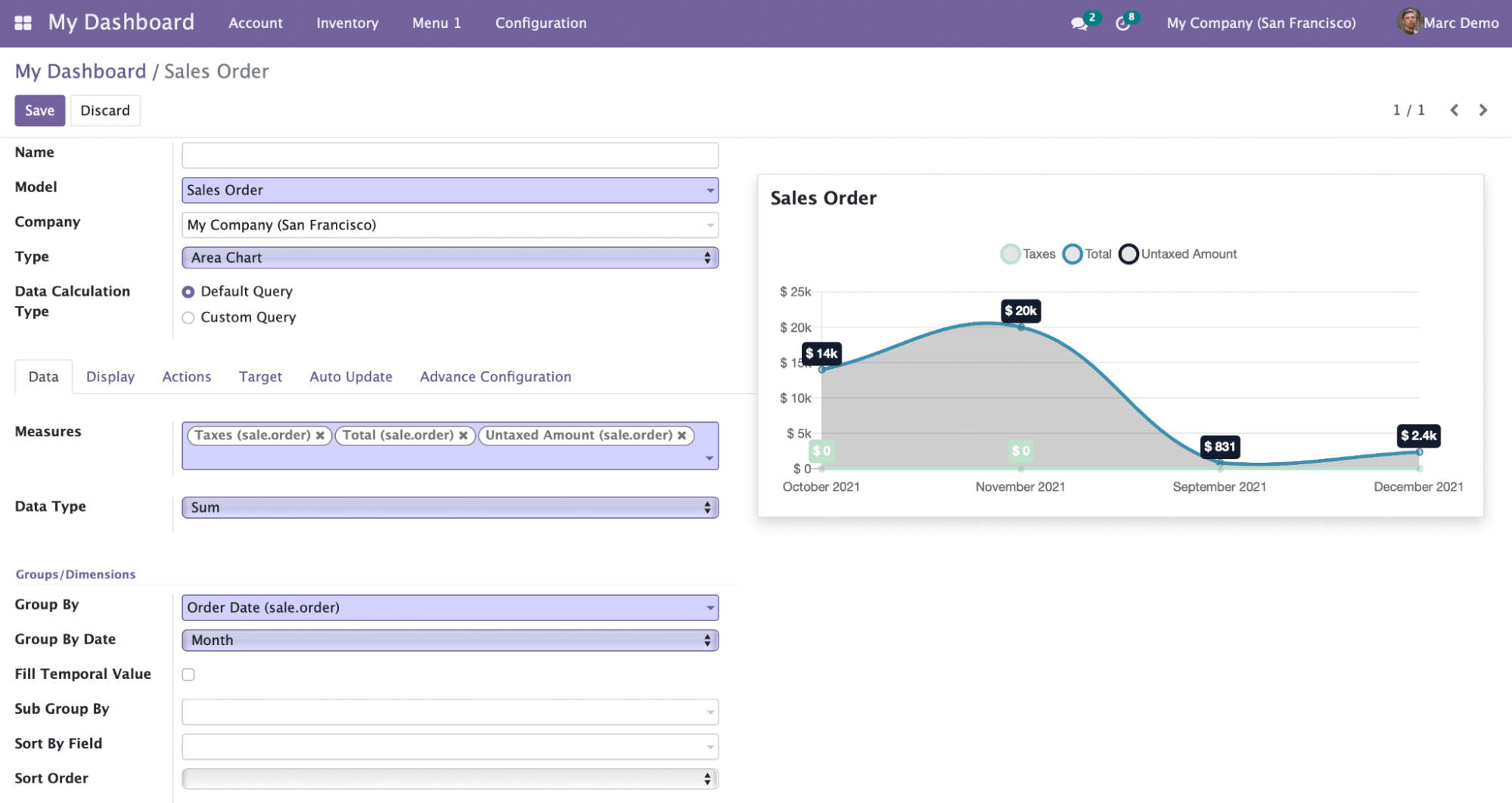
Task: Open the Type Area Chart dropdown
Action: (x=450, y=258)
